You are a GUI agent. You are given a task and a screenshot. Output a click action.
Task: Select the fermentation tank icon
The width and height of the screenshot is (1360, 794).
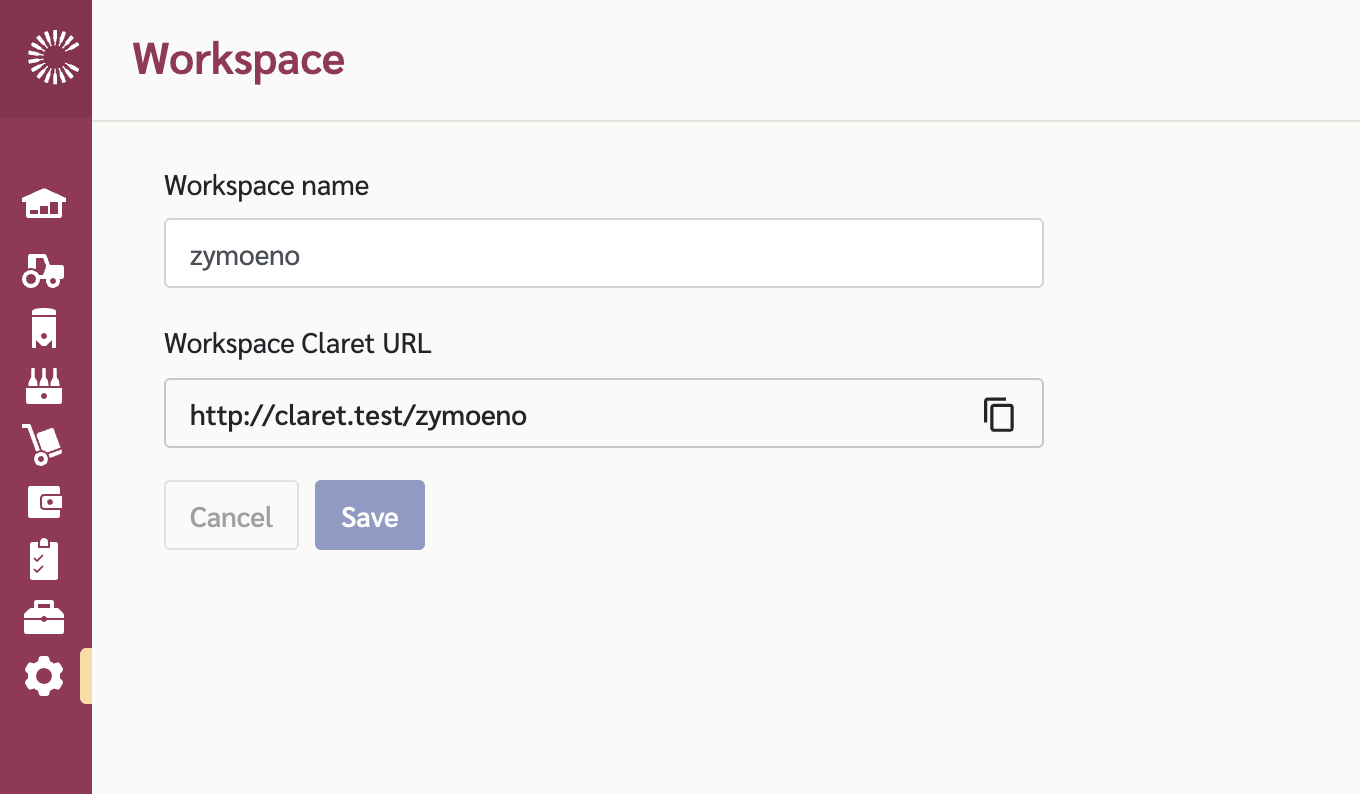point(44,328)
